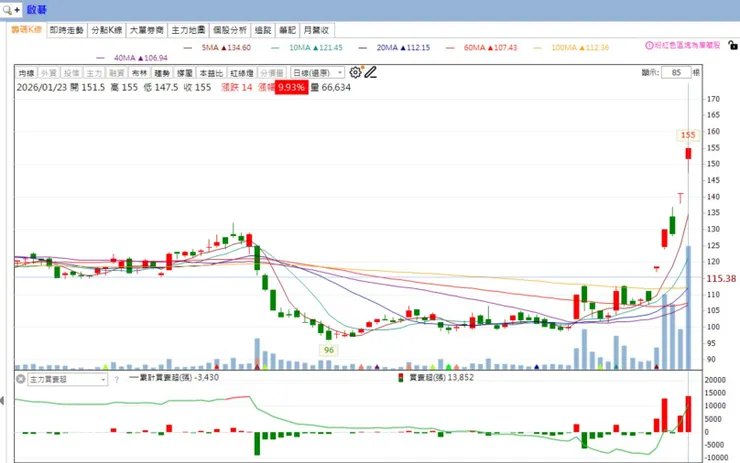The width and height of the screenshot is (740, 463).
Task: Click the latest red candlestick at 155
Action: coord(689,153)
